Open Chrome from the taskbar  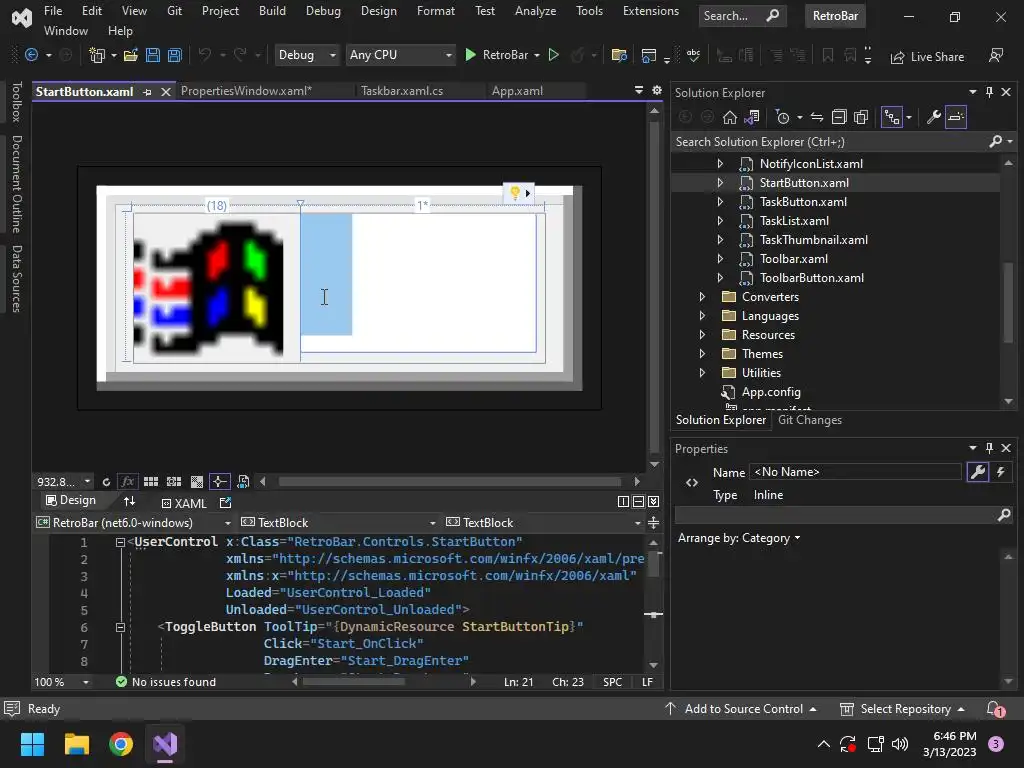coord(121,744)
